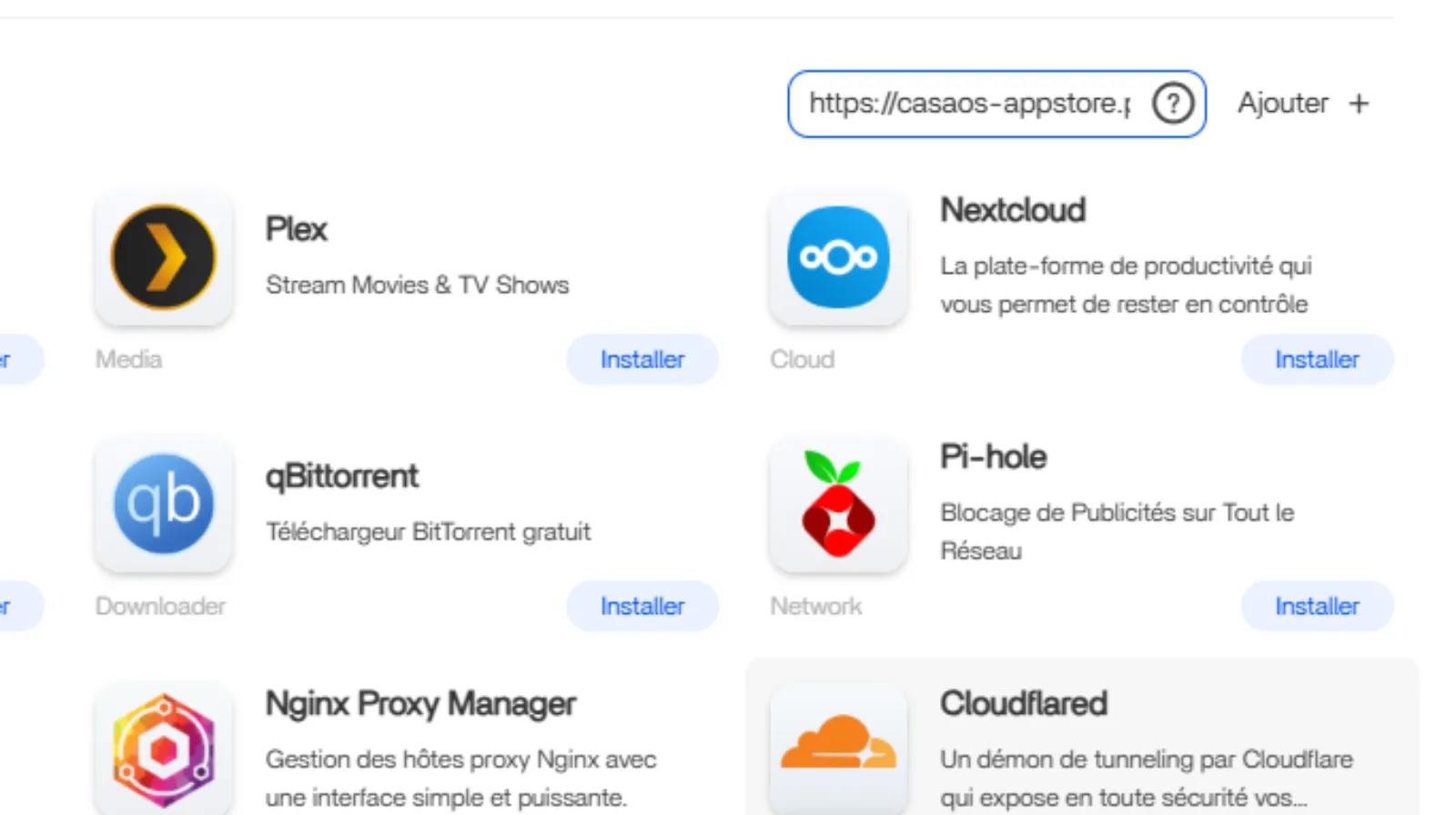Click the Downloader category label
Image resolution: width=1456 pixels, height=815 pixels.
click(160, 606)
